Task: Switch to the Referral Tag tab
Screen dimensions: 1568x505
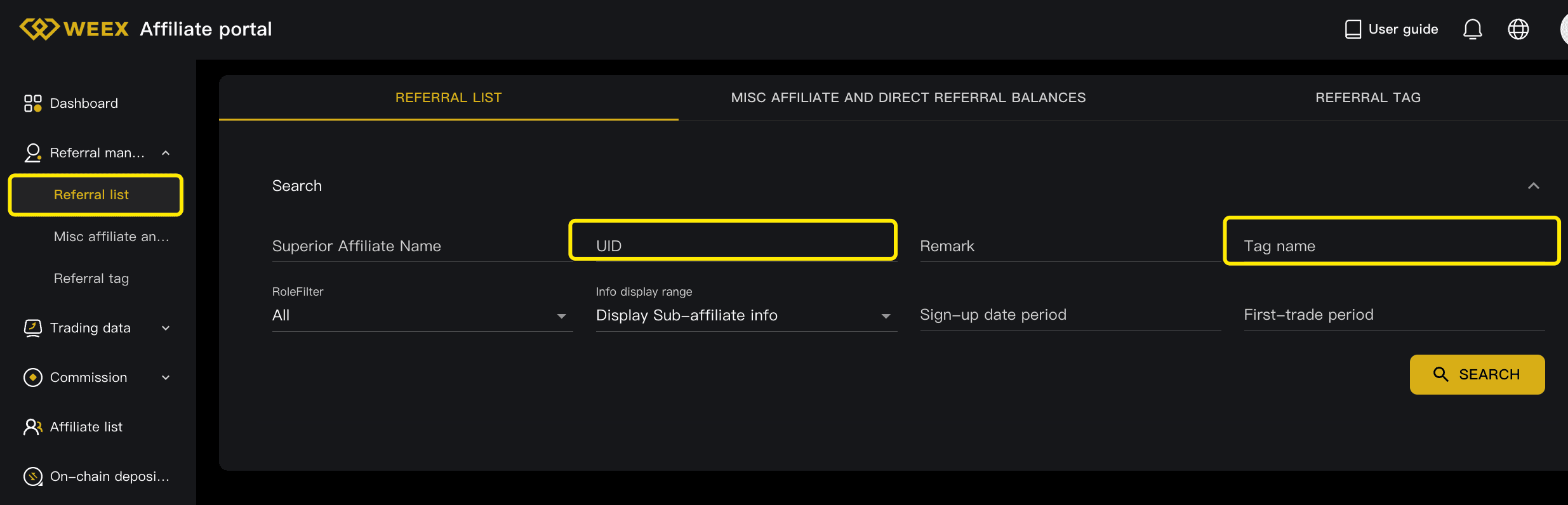Action: (1367, 98)
